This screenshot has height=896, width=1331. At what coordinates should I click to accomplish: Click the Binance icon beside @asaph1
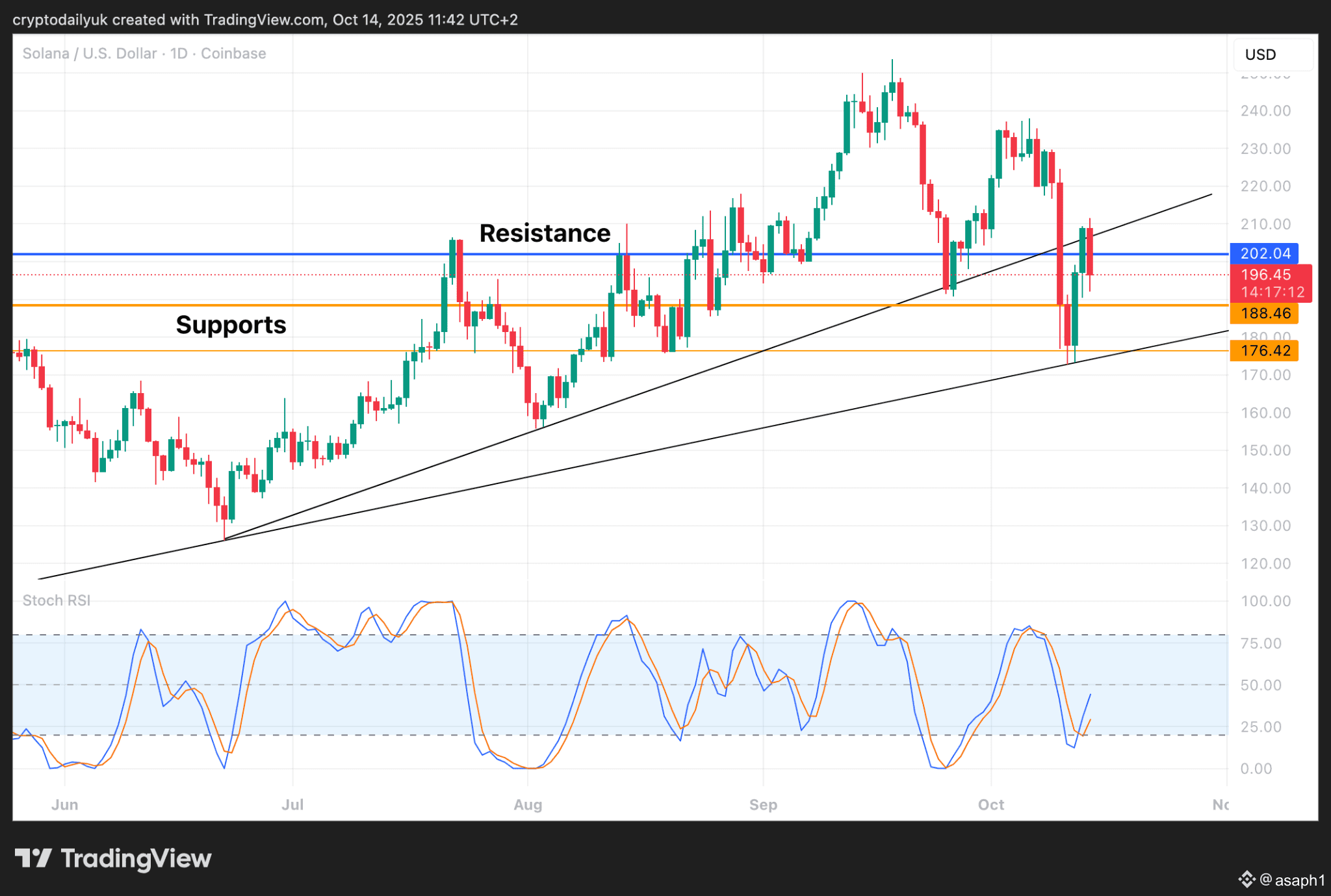tap(1246, 880)
